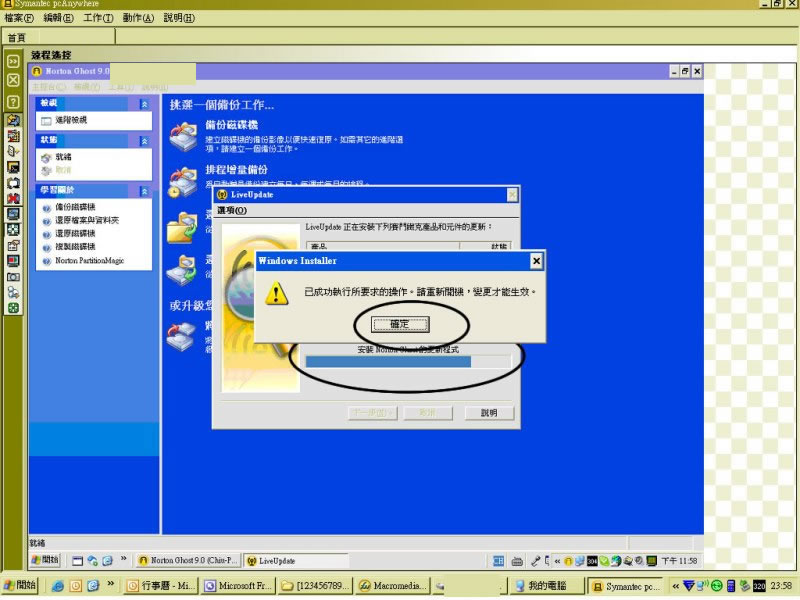Close the Windows Installer dialog with its X

tap(536, 261)
